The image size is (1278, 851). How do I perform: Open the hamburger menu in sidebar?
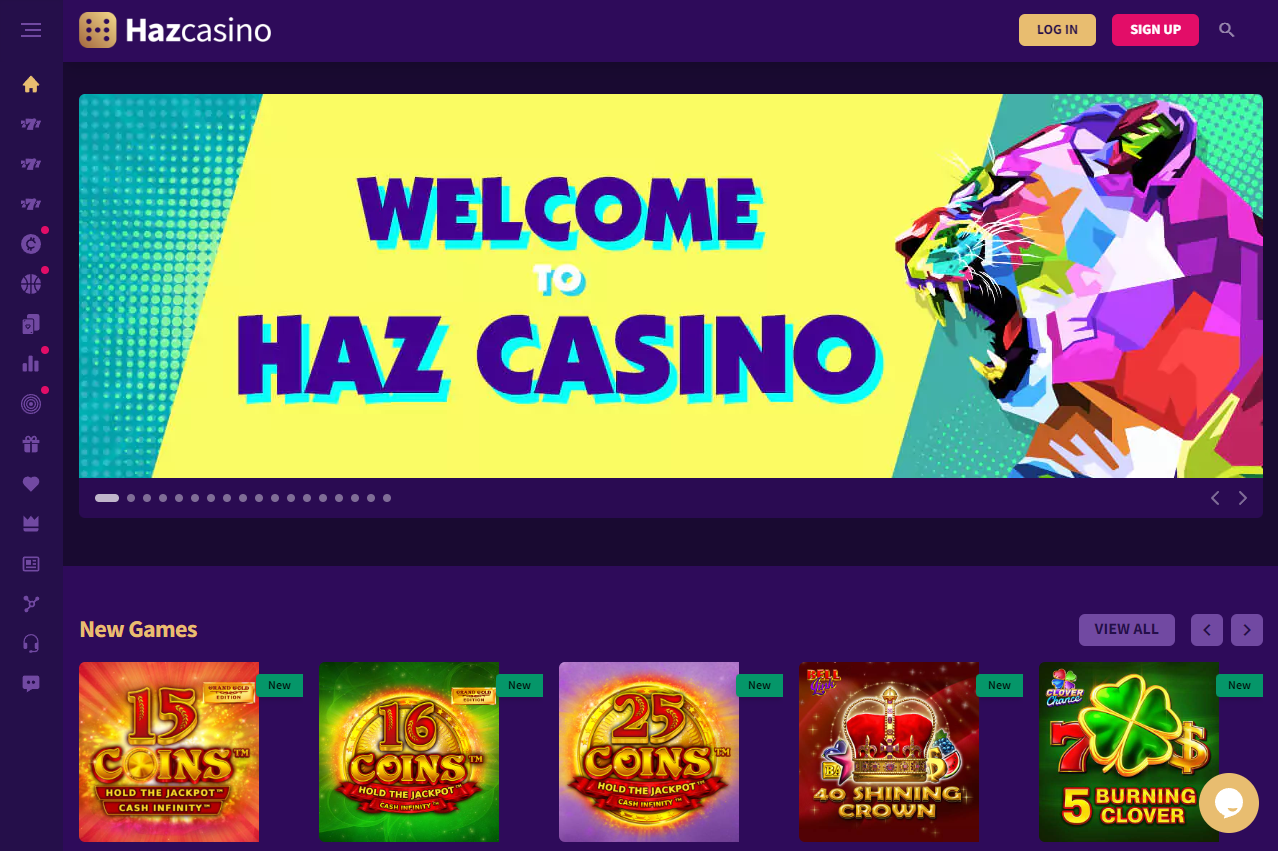click(x=31, y=30)
